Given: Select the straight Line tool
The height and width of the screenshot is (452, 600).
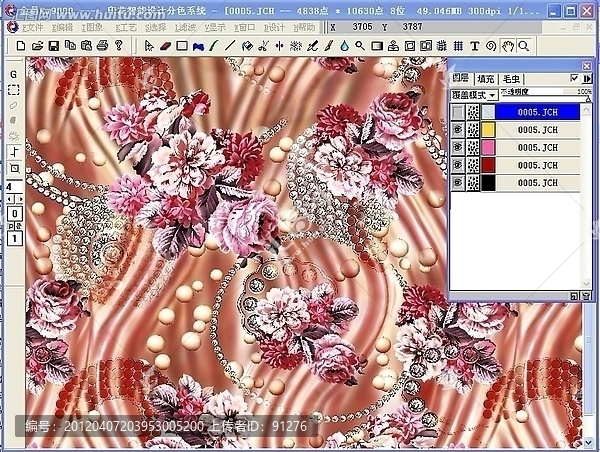Looking at the screenshot, I should [x=230, y=46].
